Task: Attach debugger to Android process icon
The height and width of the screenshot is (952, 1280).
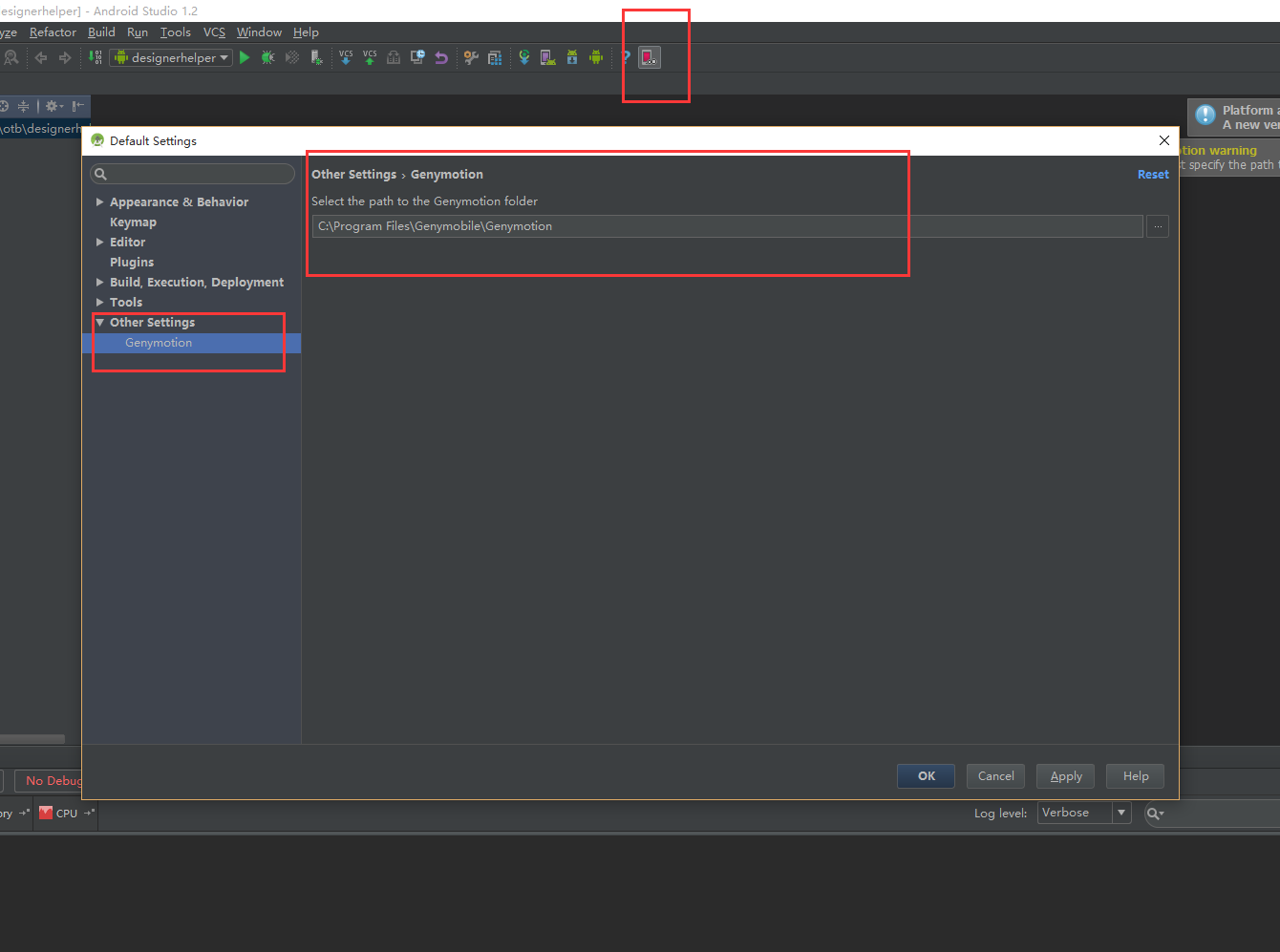Action: (x=316, y=57)
